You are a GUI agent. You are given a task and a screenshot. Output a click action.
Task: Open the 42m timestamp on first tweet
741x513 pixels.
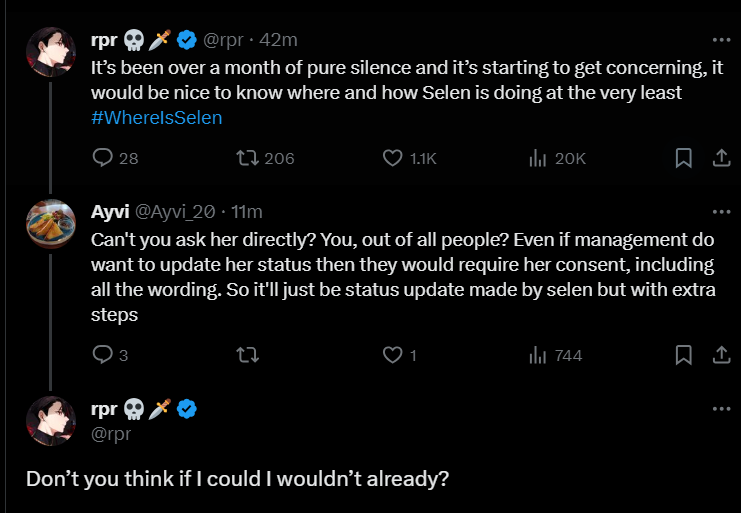(x=278, y=40)
